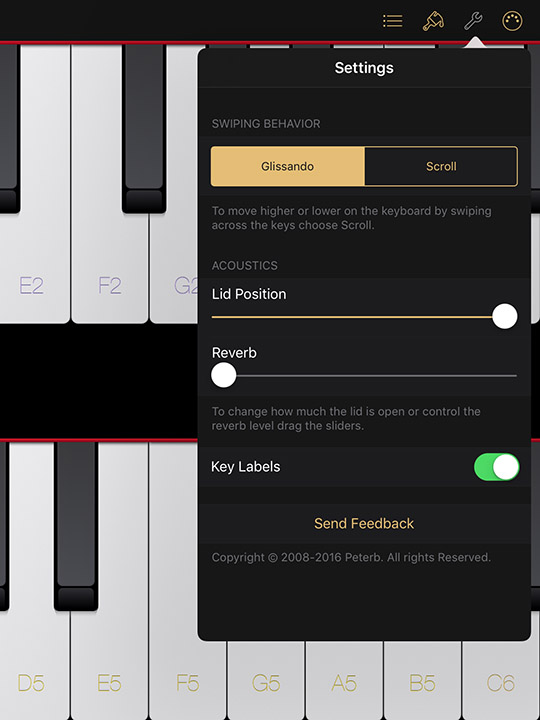Open the list menu icon
This screenshot has height=720, width=540.
click(393, 21)
